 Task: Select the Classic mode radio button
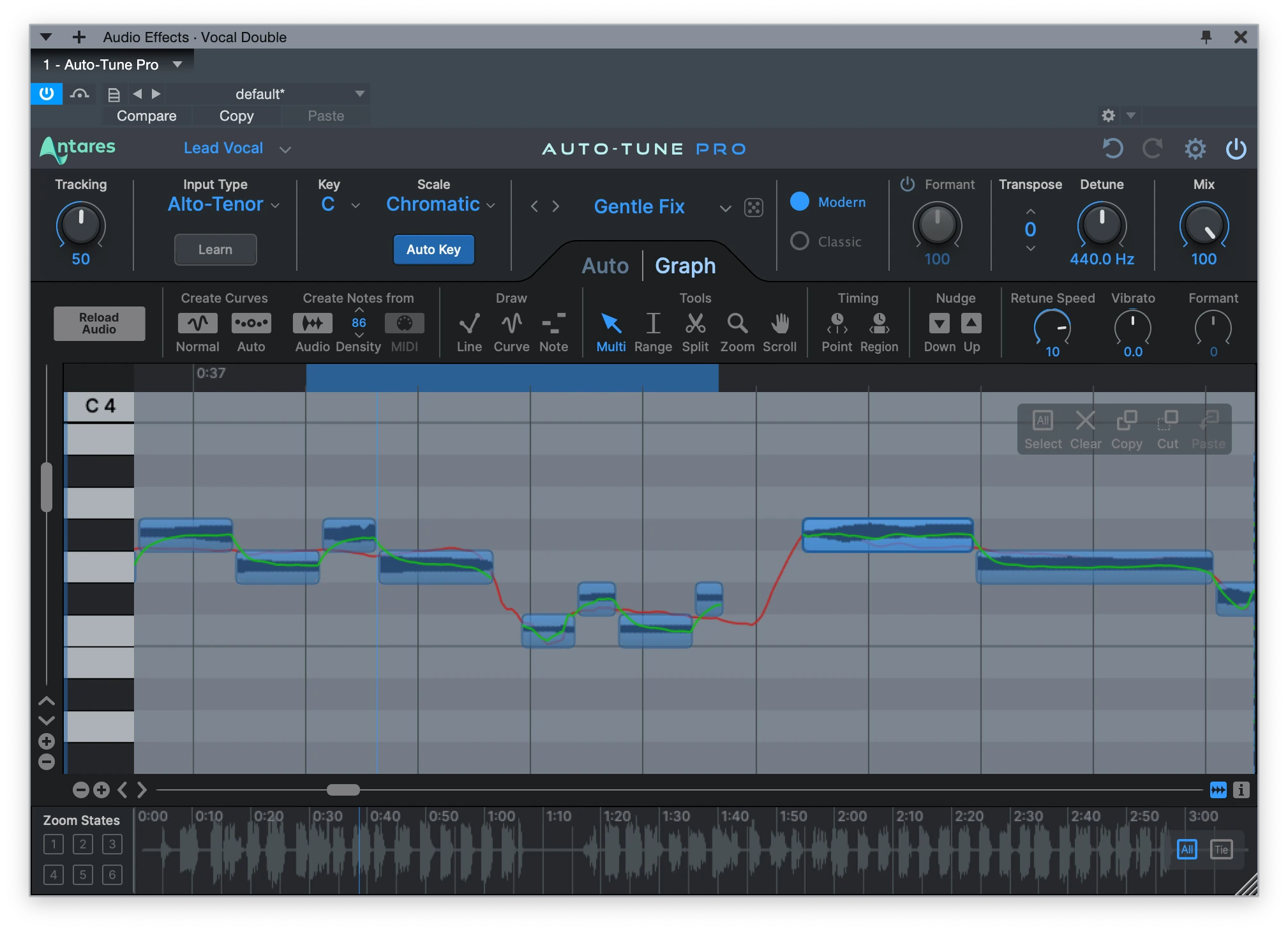pyautogui.click(x=800, y=241)
